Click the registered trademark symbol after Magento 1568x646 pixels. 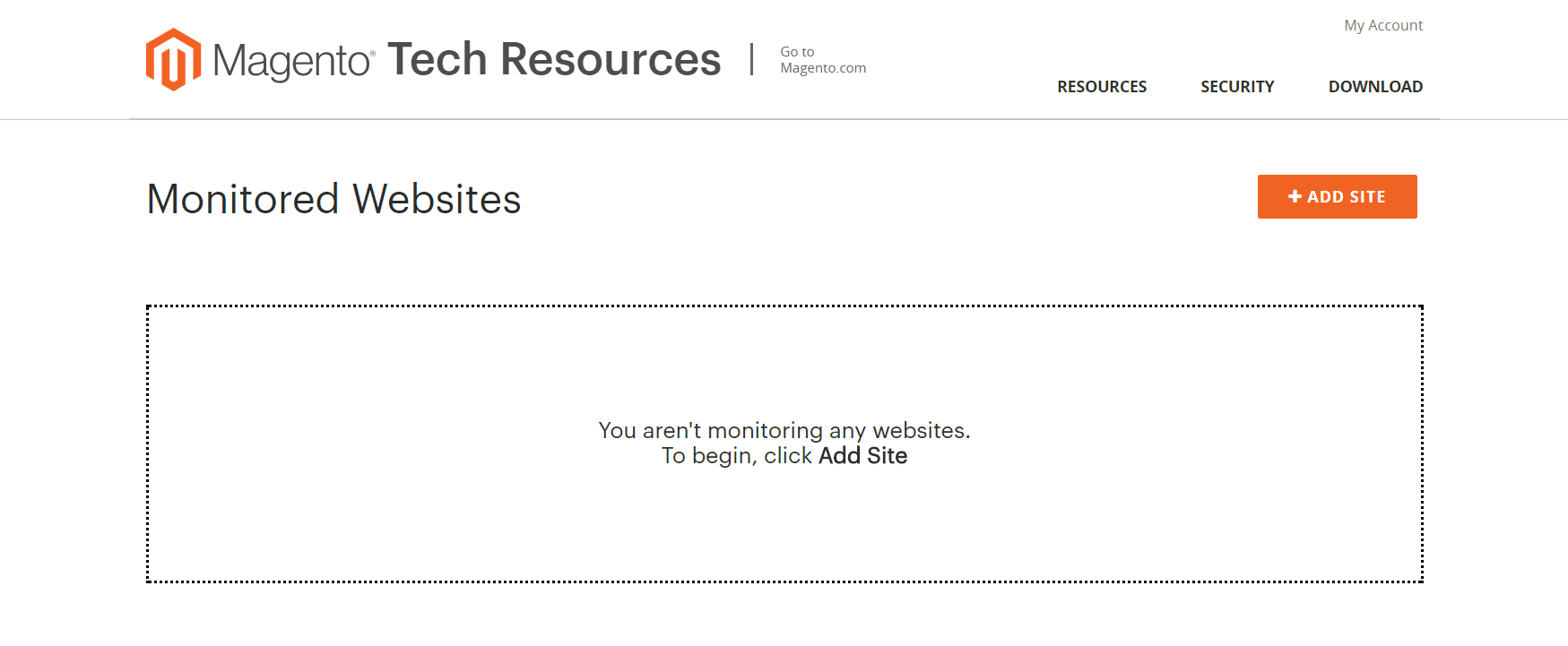(x=373, y=54)
